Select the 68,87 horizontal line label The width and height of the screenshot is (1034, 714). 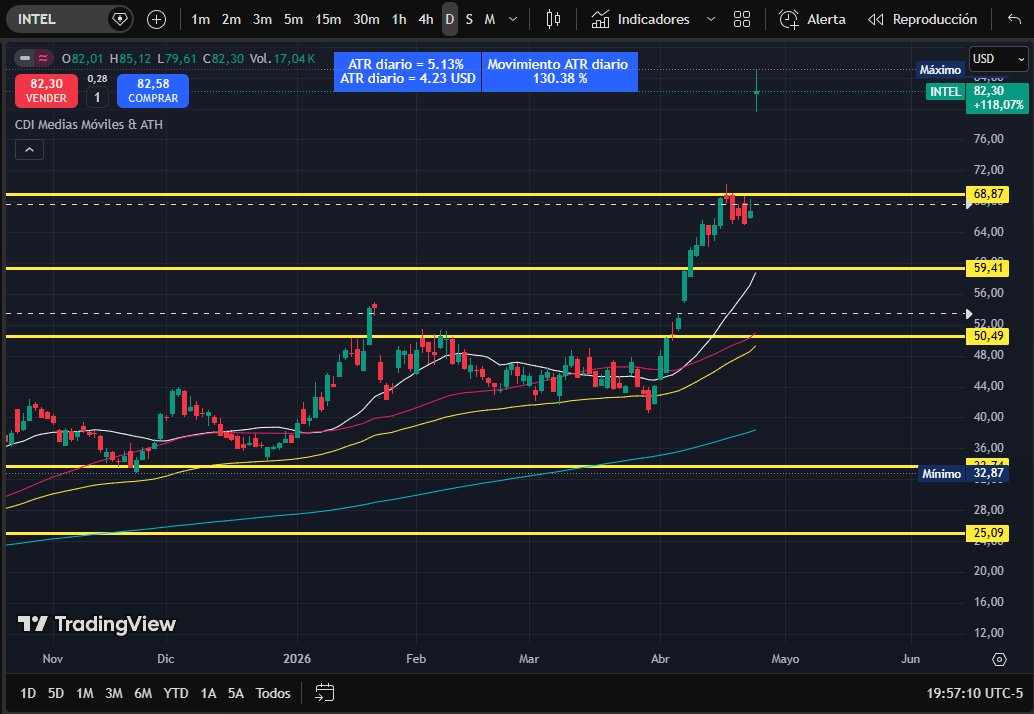pyautogui.click(x=988, y=194)
